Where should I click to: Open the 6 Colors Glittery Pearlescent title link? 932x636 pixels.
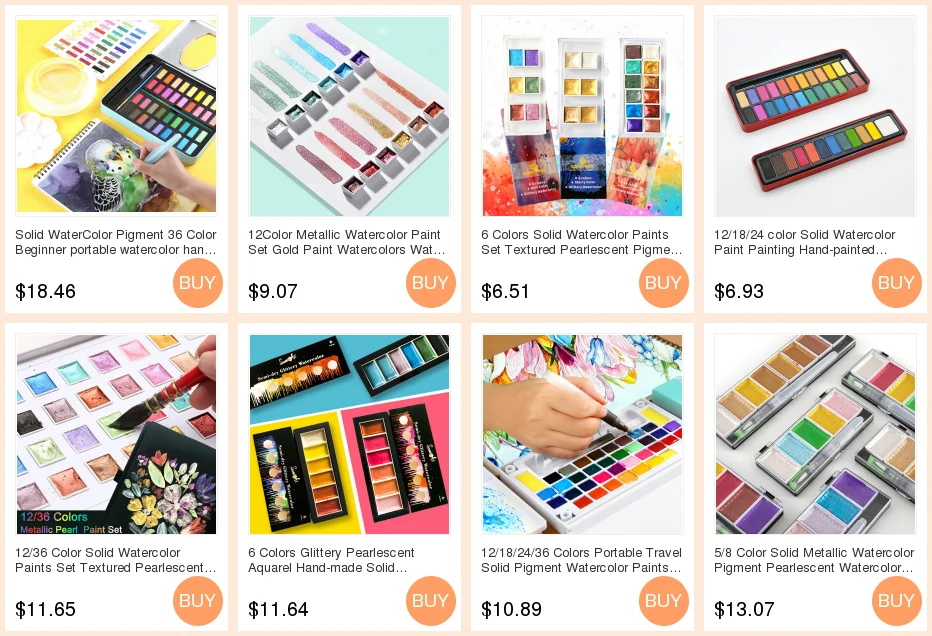(331, 560)
